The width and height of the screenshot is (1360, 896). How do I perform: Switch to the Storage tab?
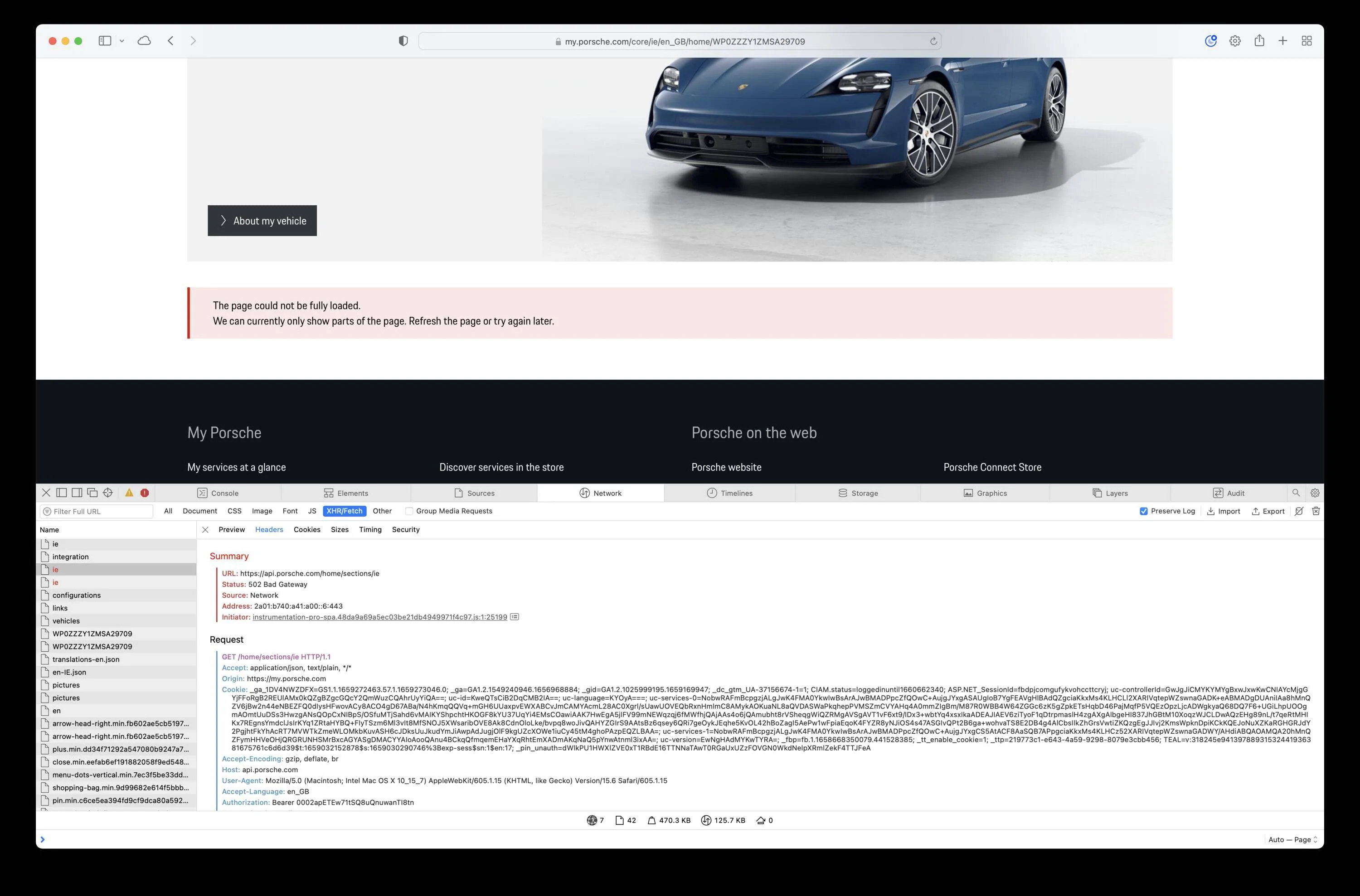858,493
